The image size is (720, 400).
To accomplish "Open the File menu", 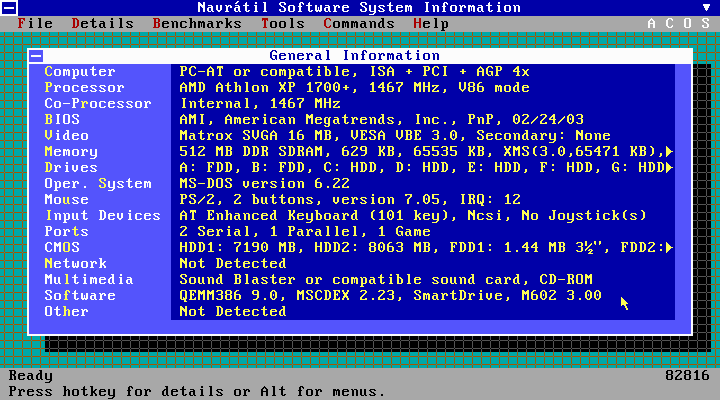I will [x=35, y=23].
